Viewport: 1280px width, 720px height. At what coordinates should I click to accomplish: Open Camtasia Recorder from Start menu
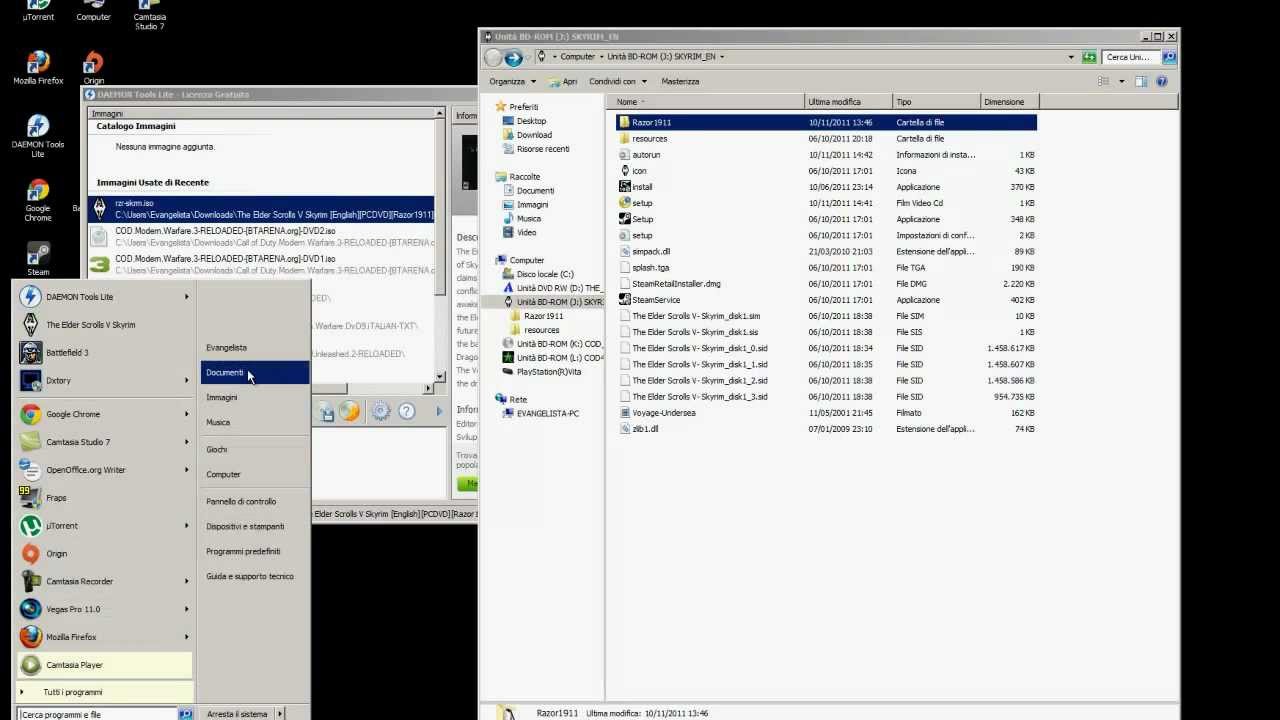pyautogui.click(x=104, y=581)
